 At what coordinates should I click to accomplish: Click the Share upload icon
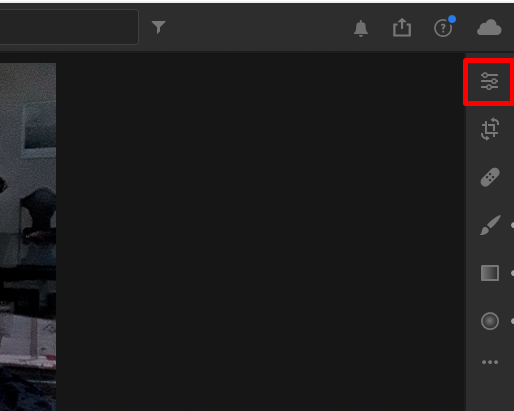[x=402, y=27]
